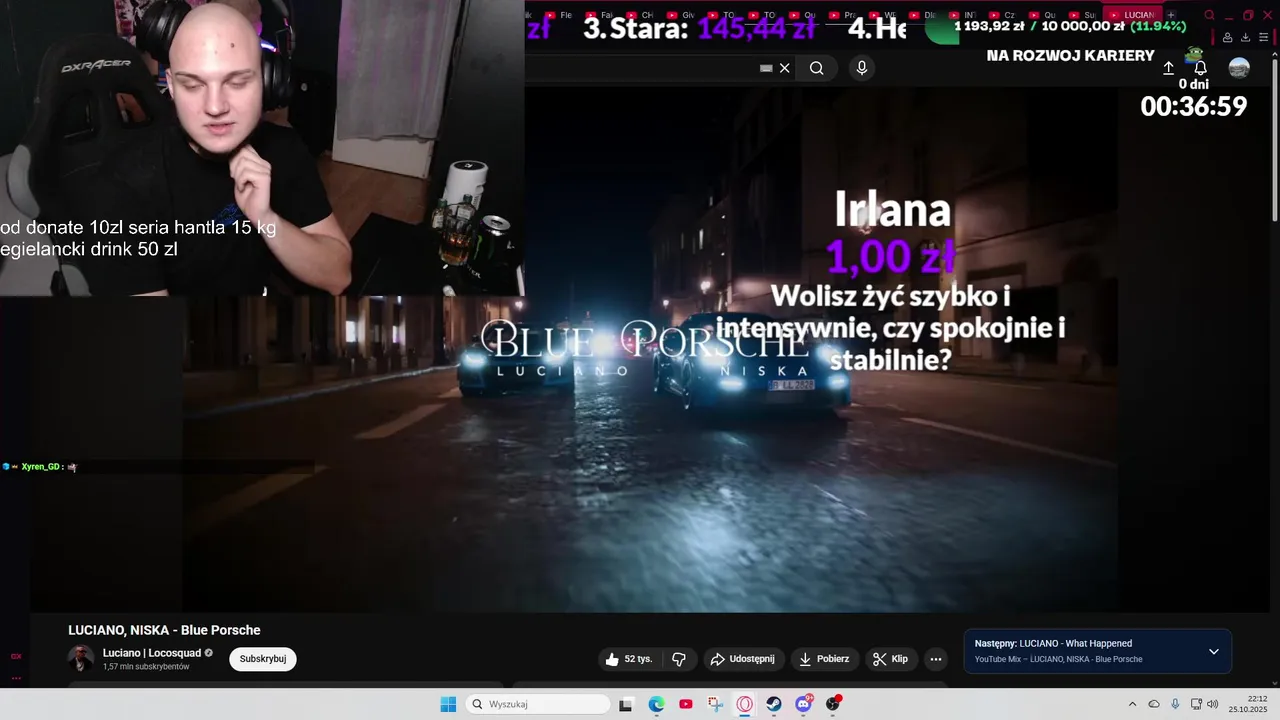
Task: Open the OneDrive cloud tray icon
Action: coord(1154,704)
